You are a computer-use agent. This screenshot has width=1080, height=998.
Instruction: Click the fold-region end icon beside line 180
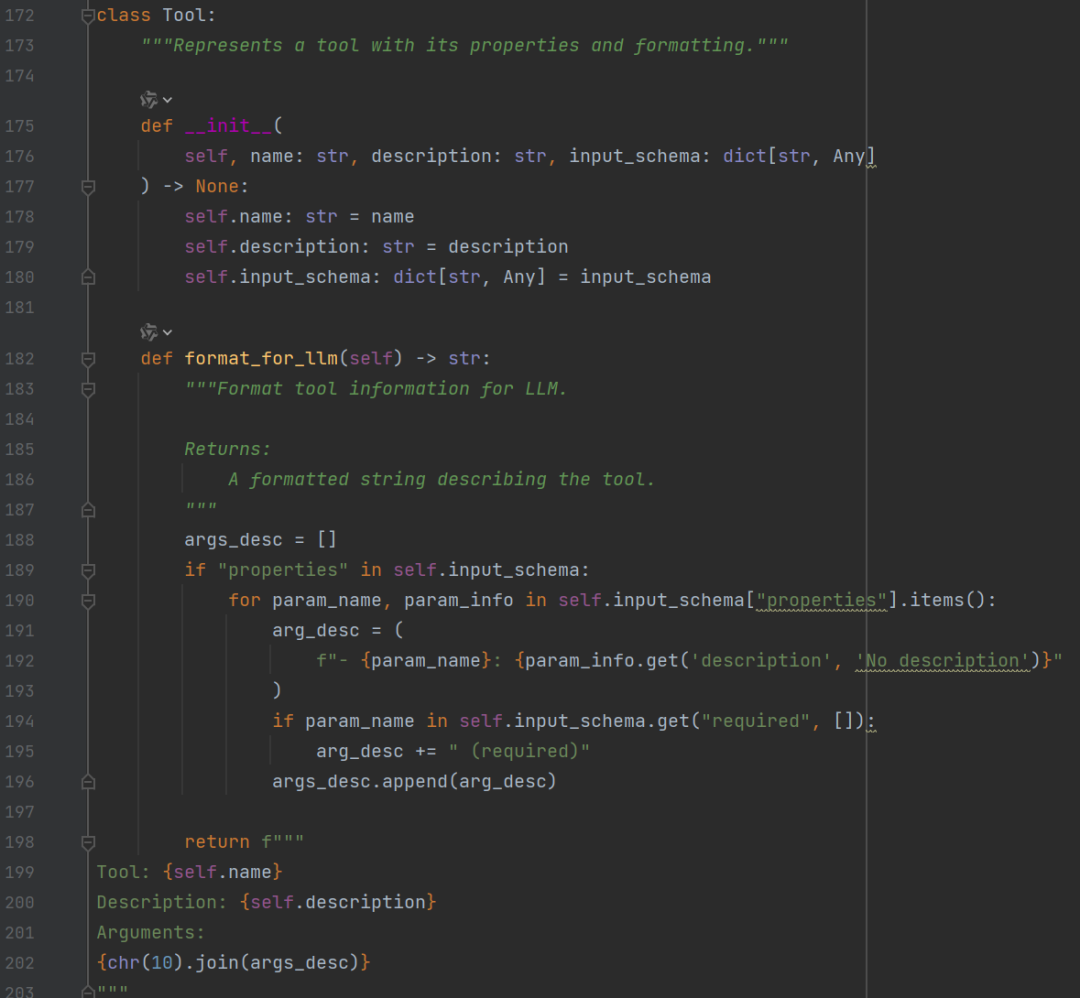(x=87, y=277)
